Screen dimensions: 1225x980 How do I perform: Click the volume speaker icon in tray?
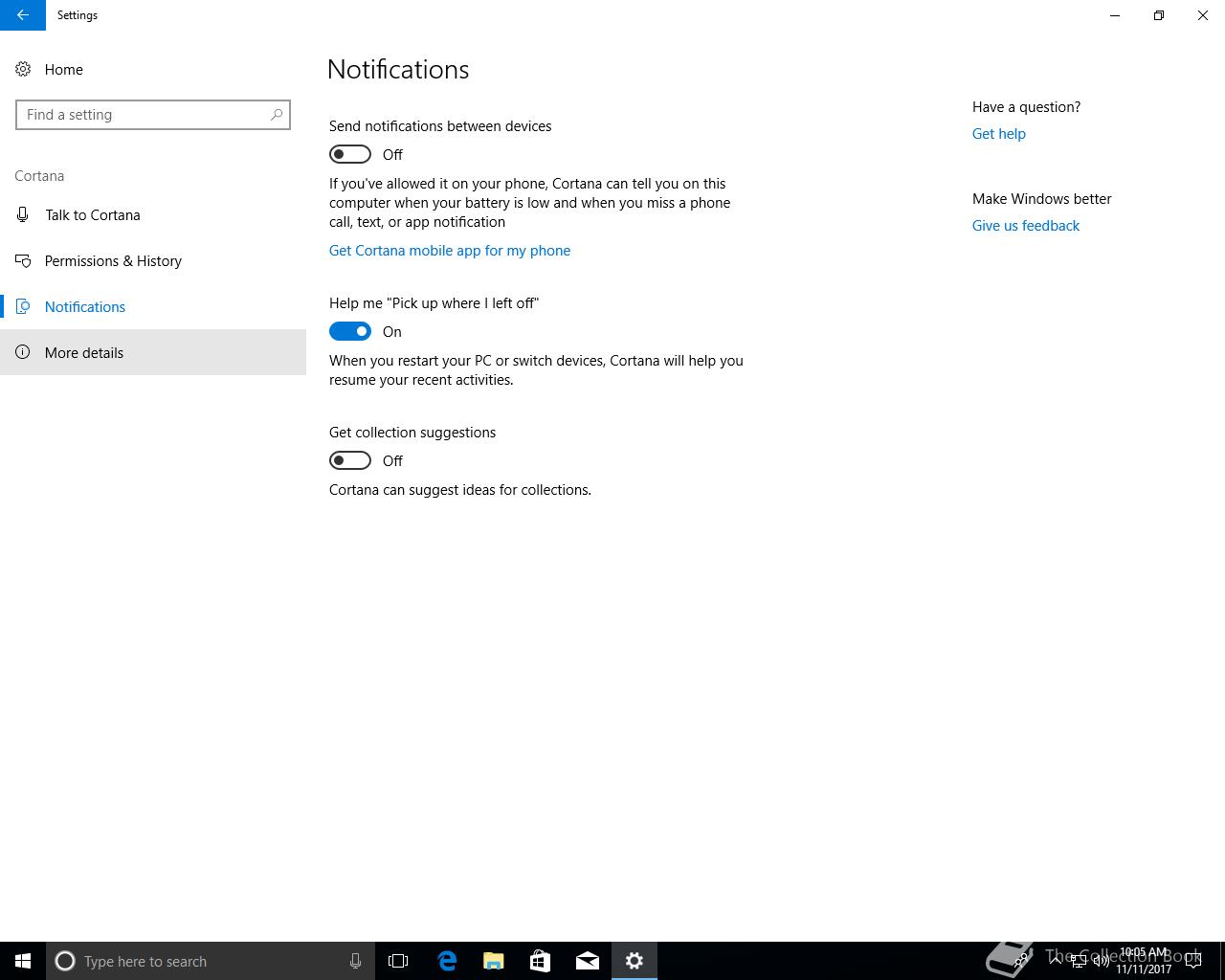point(1102,961)
